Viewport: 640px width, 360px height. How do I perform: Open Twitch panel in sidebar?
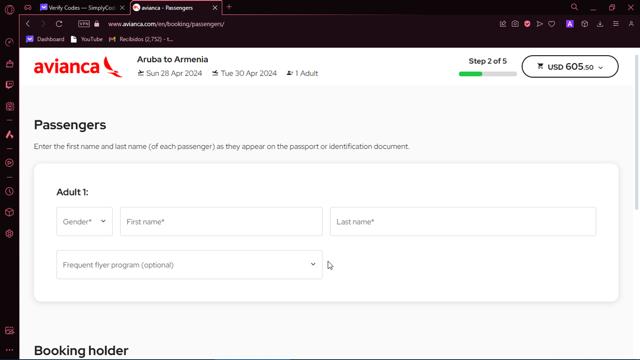pyautogui.click(x=9, y=85)
